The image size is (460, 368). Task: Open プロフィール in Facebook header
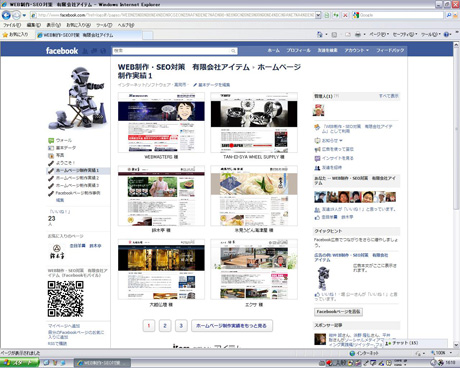point(298,50)
